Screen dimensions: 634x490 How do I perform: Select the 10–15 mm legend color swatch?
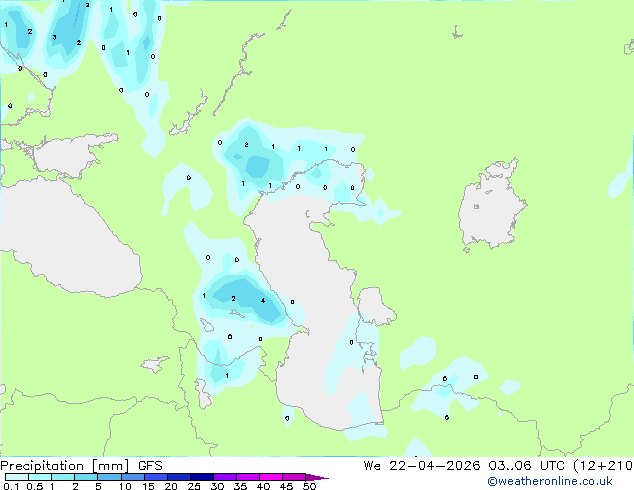pos(133,477)
